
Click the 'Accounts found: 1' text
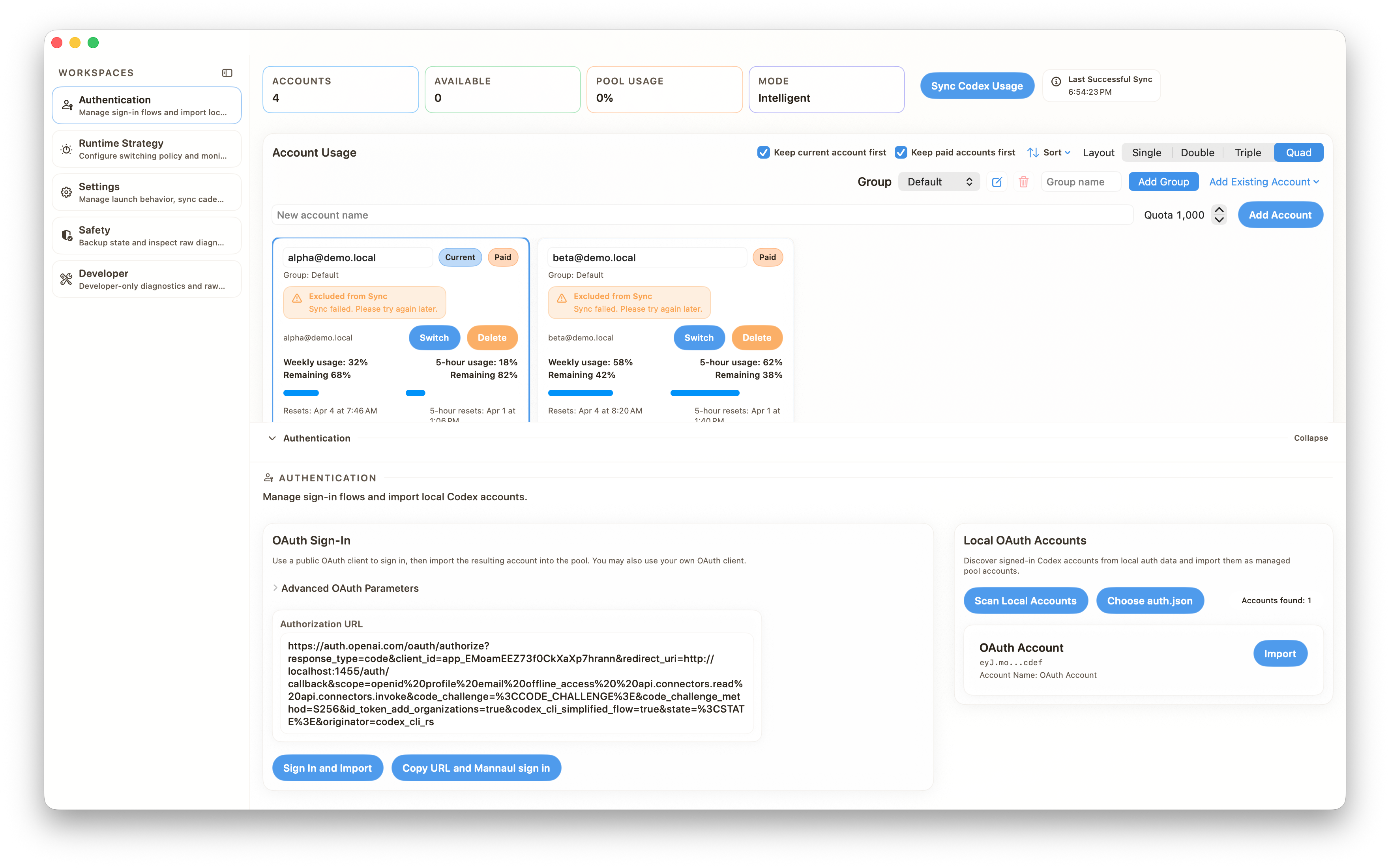(1276, 600)
